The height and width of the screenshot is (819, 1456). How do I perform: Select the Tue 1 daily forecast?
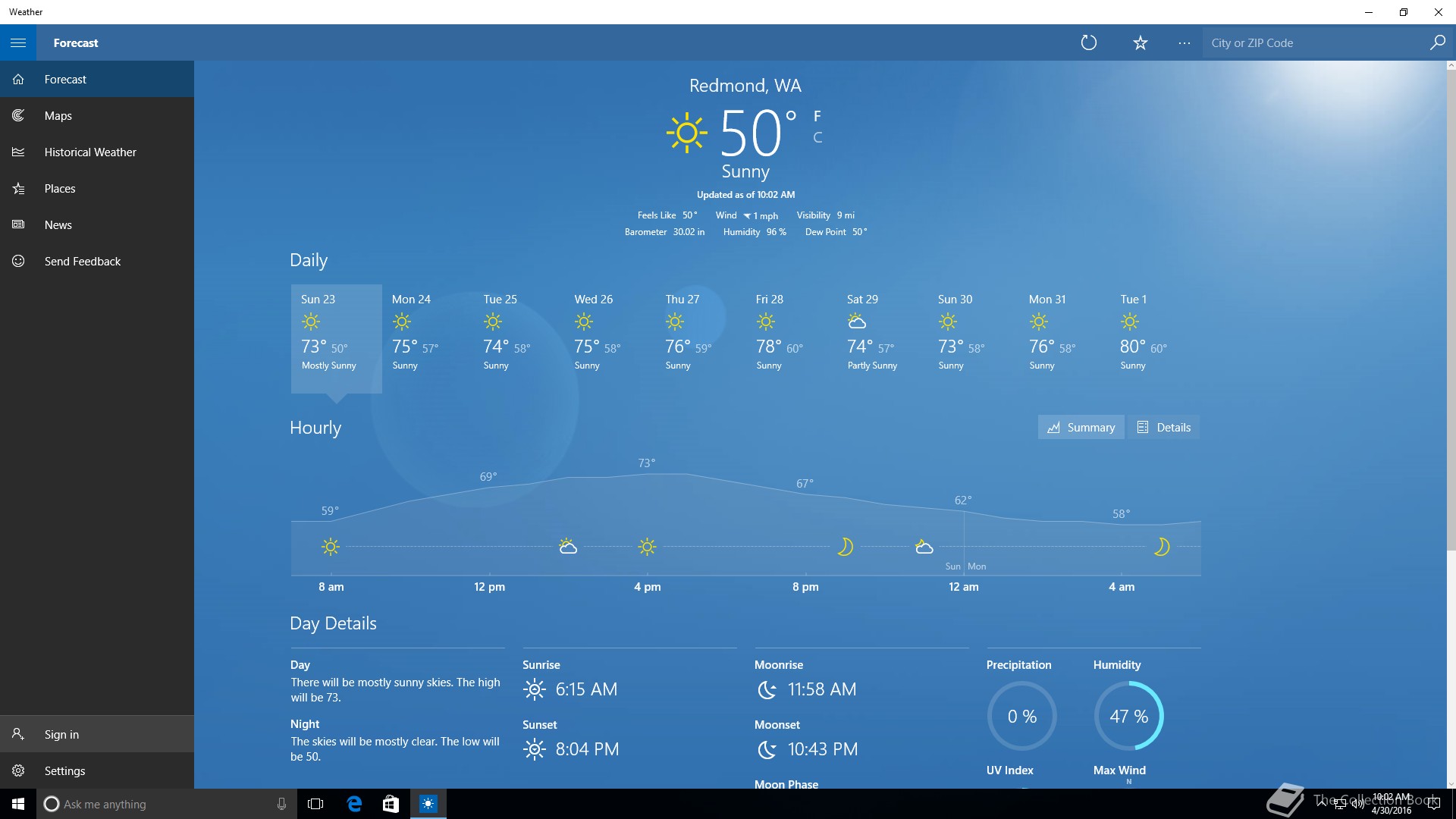click(1155, 338)
